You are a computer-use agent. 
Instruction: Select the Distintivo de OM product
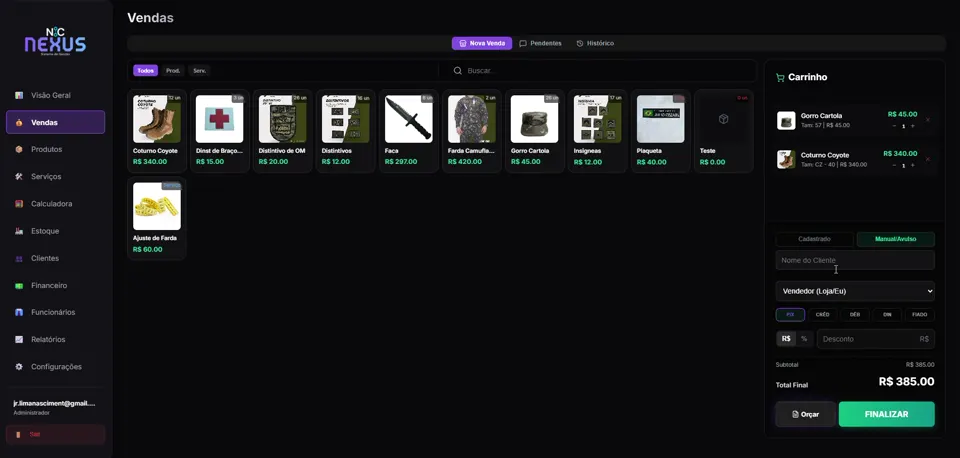click(282, 131)
